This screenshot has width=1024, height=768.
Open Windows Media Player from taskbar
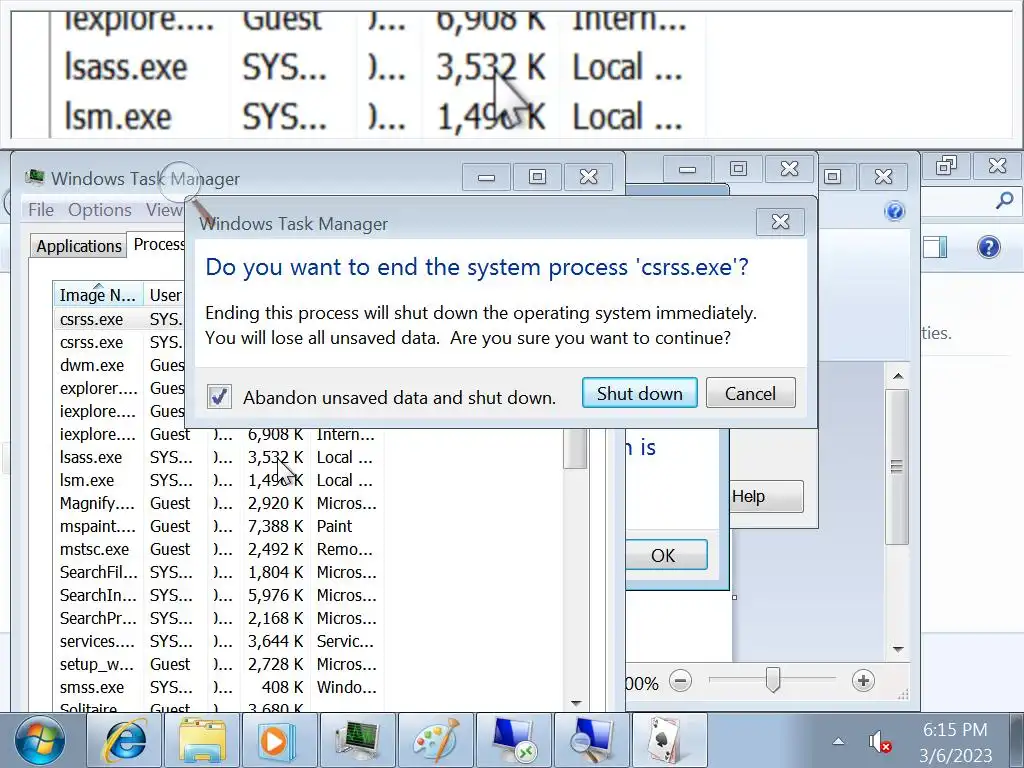click(280, 741)
